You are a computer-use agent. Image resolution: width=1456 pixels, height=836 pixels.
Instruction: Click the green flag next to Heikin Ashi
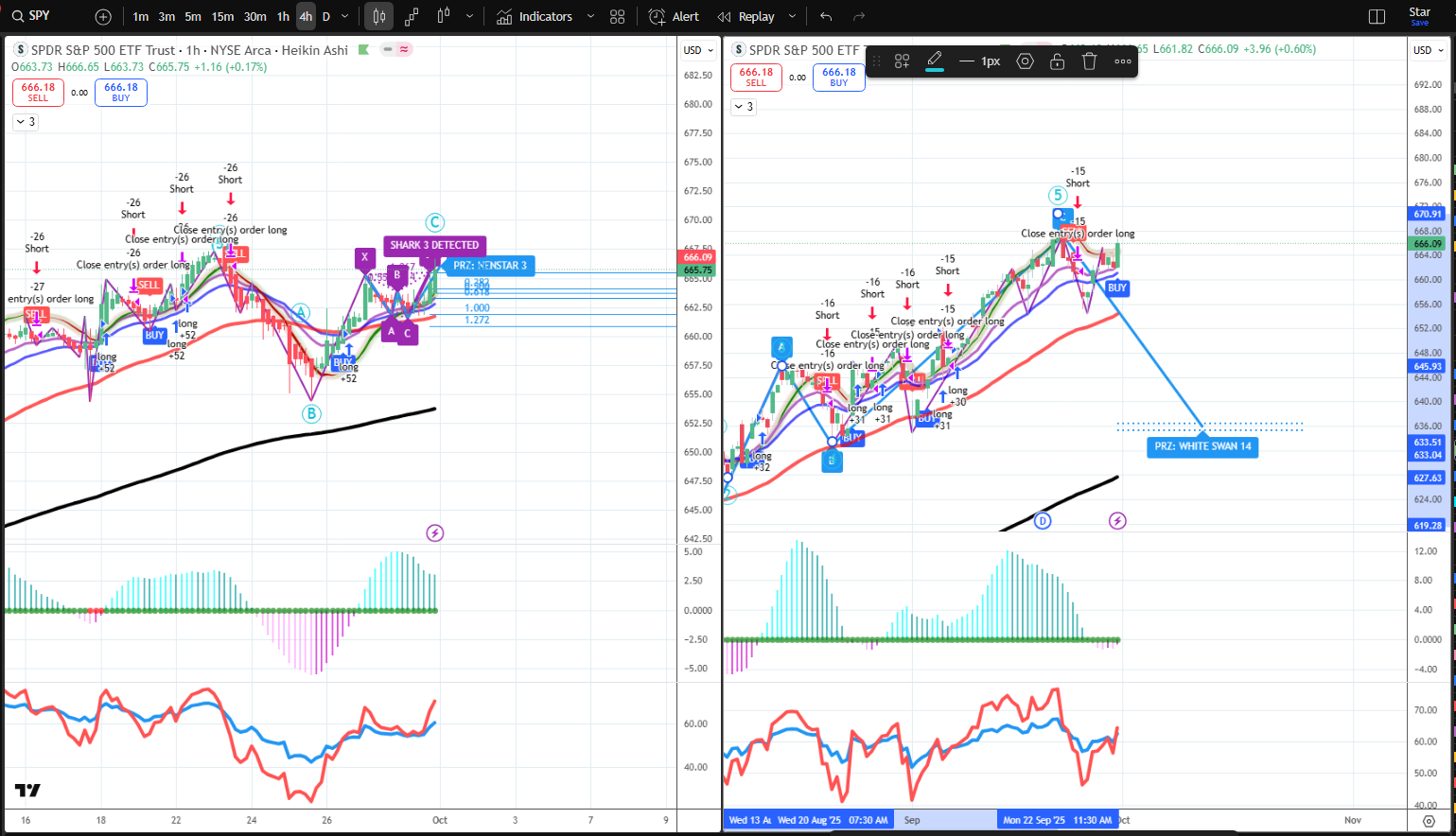(x=364, y=50)
